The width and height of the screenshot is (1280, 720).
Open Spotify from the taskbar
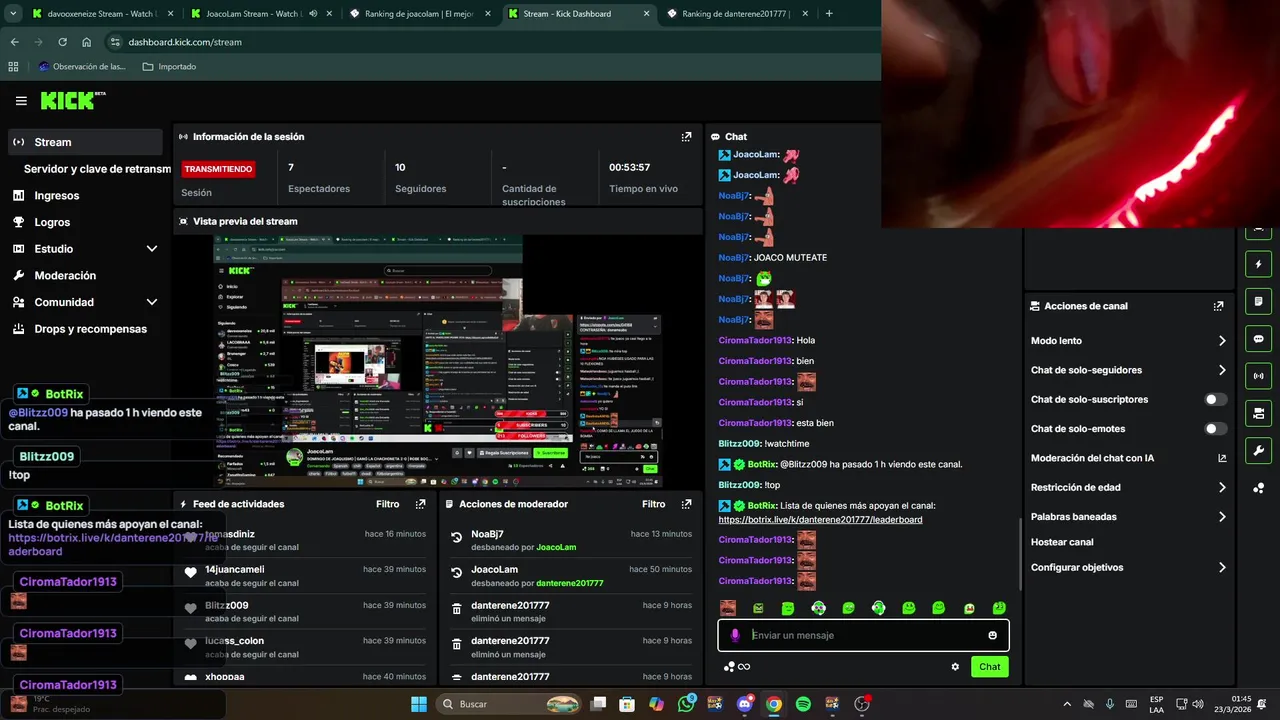803,704
